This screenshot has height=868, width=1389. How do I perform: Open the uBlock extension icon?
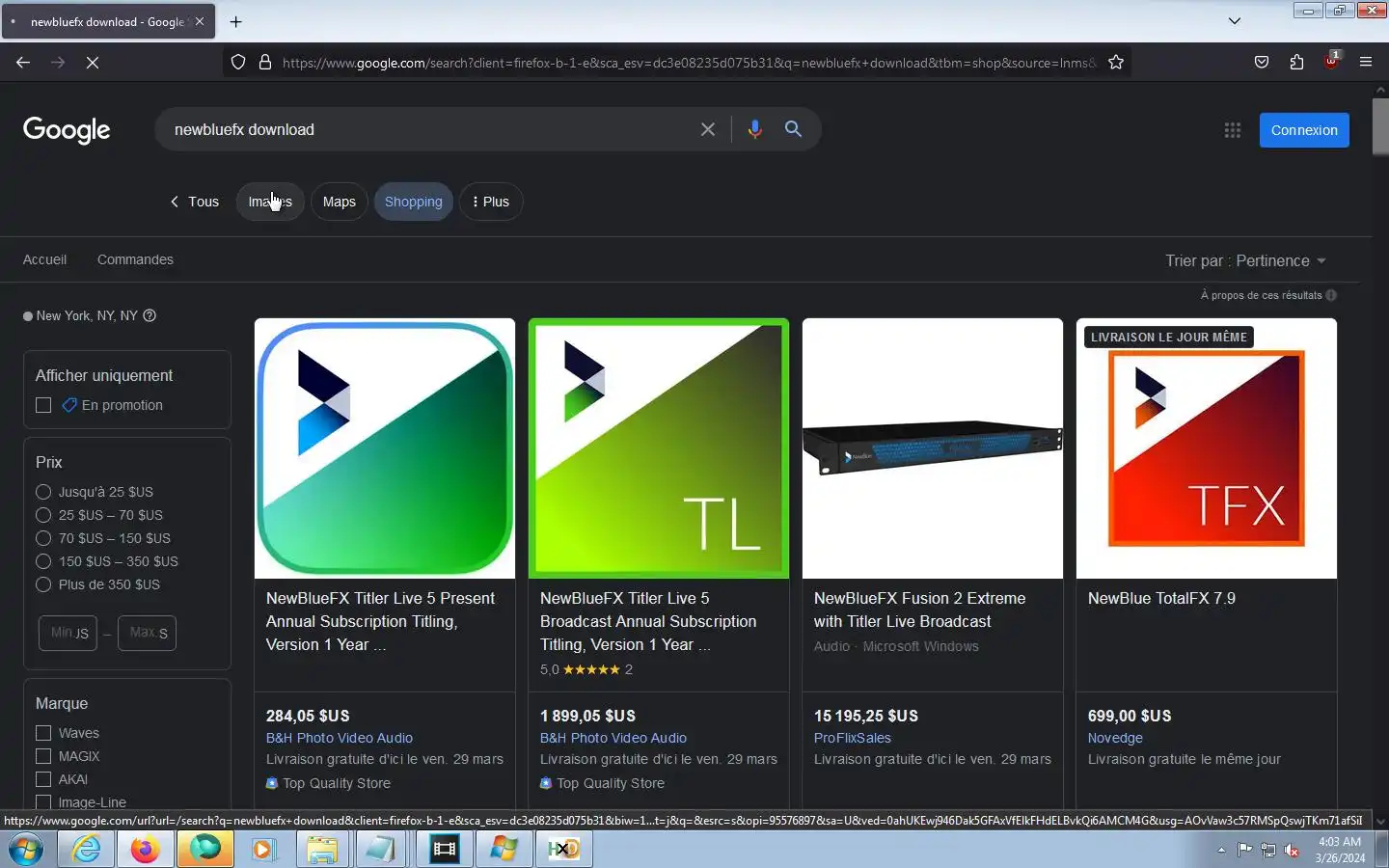coord(1331,61)
